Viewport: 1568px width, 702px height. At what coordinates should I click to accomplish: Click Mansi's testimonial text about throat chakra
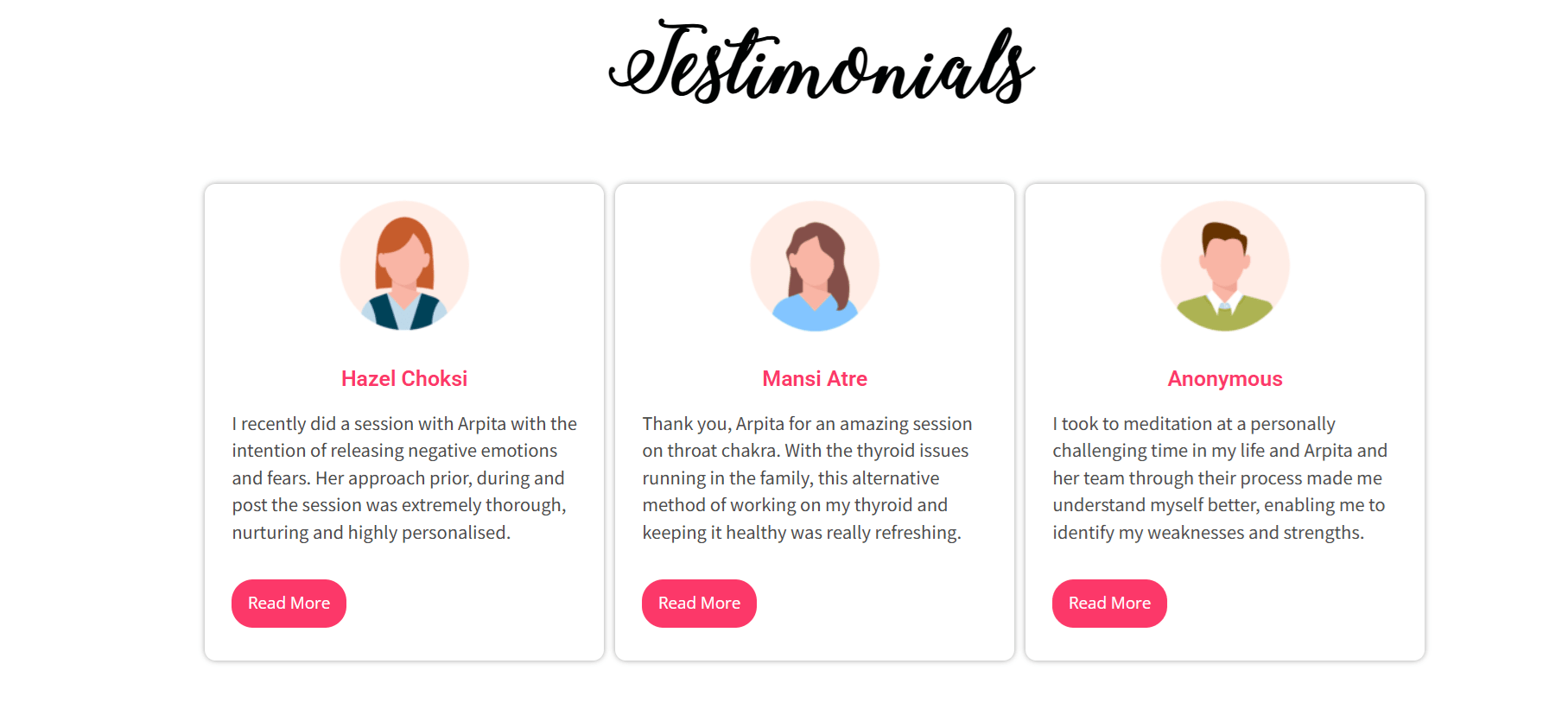click(808, 478)
